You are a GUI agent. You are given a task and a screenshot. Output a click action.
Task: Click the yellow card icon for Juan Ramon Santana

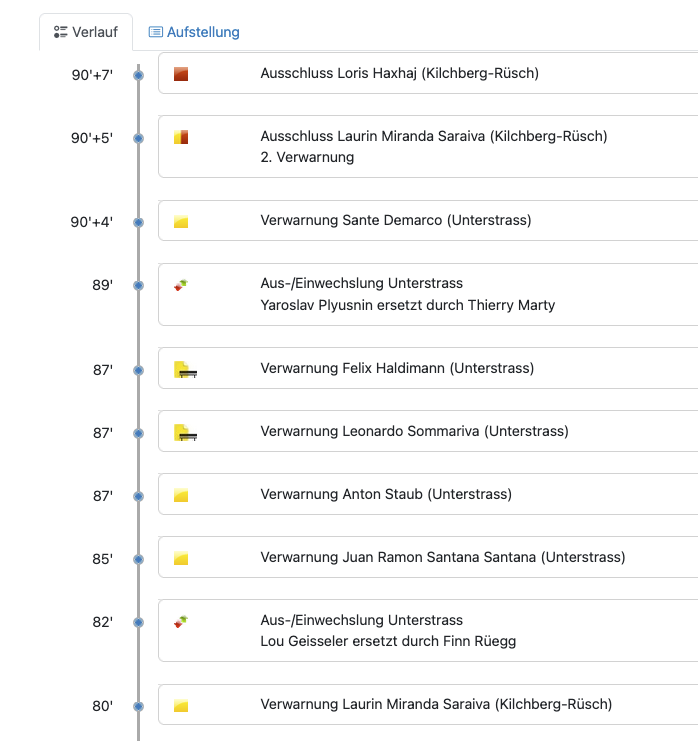pyautogui.click(x=181, y=558)
